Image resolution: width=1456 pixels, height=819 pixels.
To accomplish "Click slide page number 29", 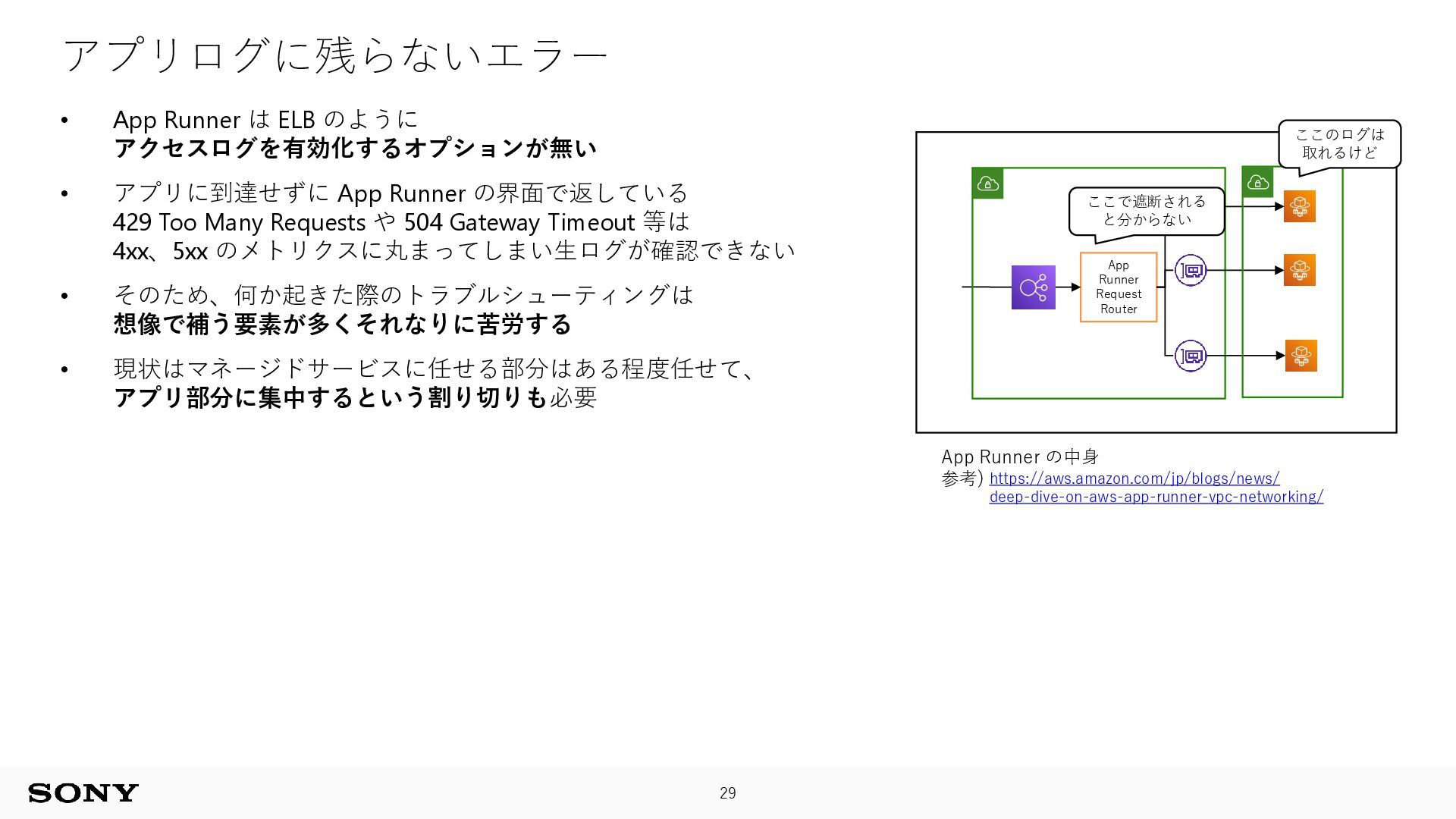I will 728,793.
